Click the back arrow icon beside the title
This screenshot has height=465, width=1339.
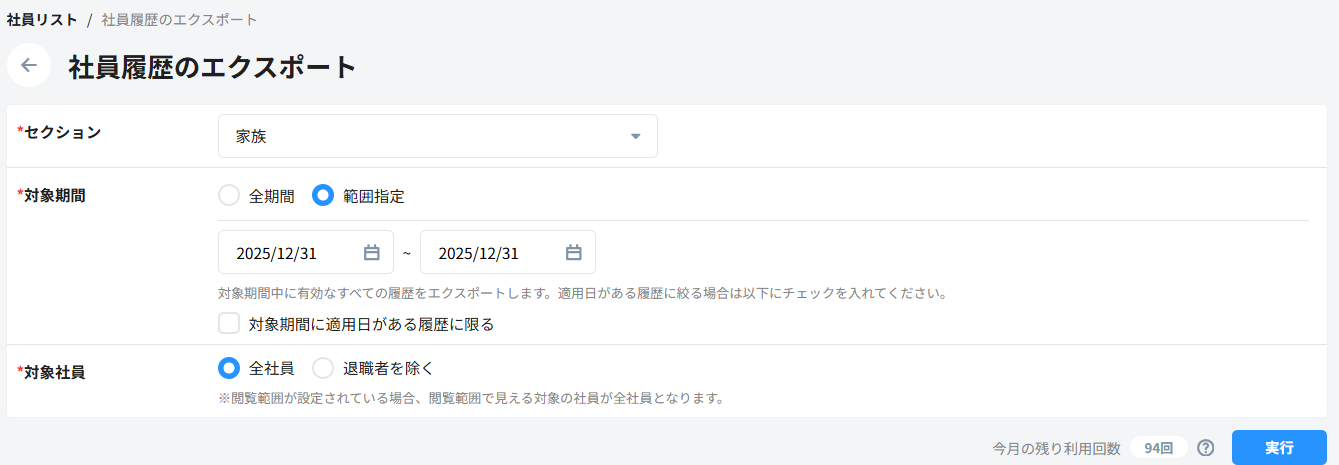click(x=29, y=66)
